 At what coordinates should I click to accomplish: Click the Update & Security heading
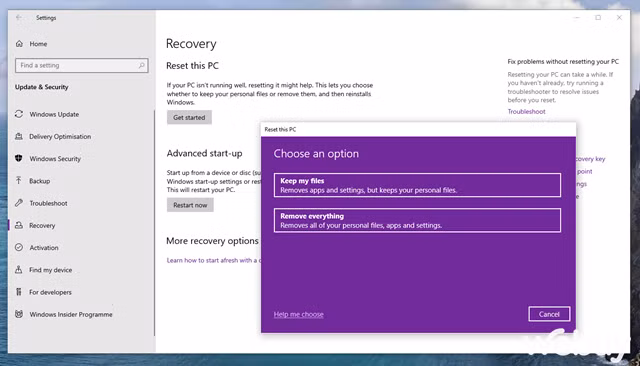coord(42,87)
